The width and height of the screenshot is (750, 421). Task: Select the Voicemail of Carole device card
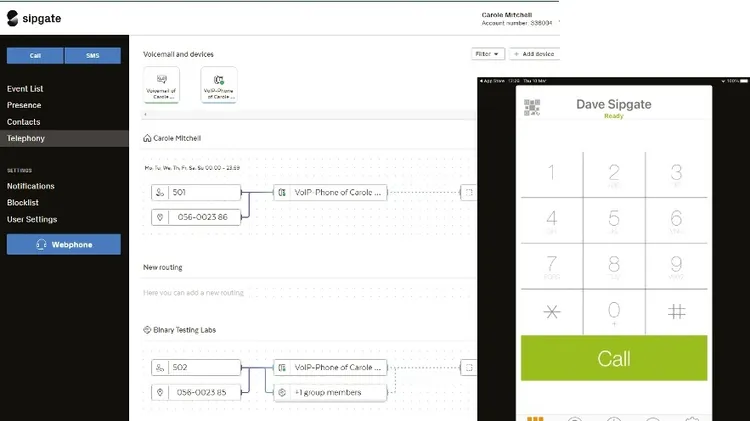(x=162, y=85)
